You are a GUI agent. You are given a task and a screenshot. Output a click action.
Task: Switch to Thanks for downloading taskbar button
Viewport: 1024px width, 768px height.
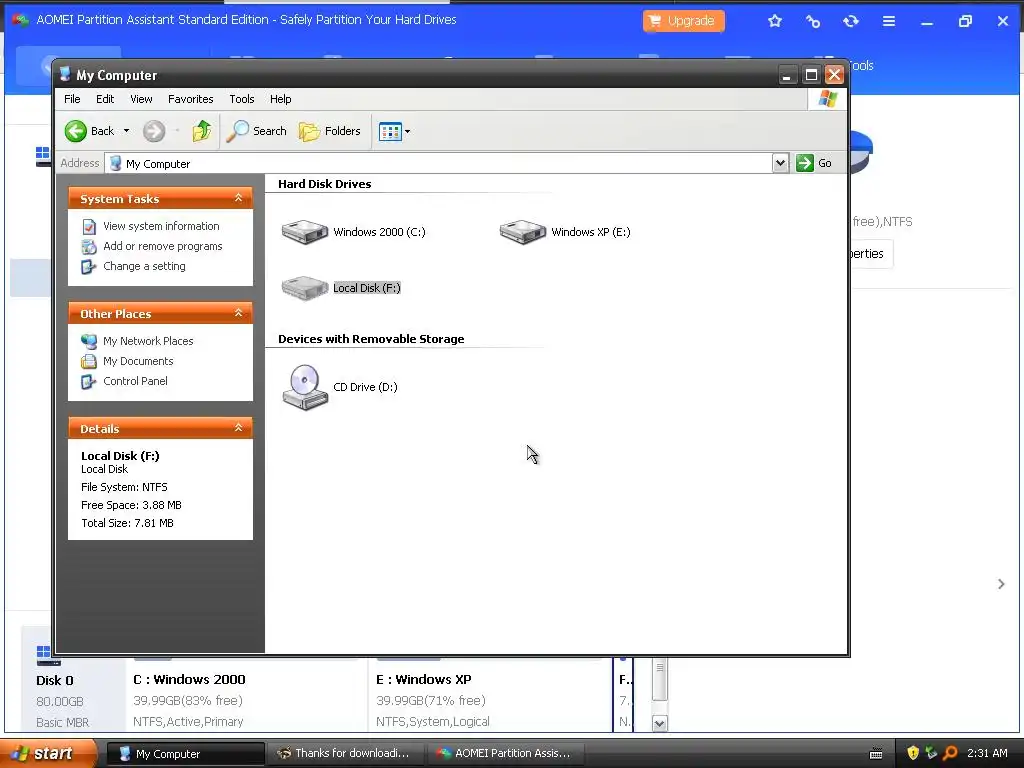pos(345,754)
